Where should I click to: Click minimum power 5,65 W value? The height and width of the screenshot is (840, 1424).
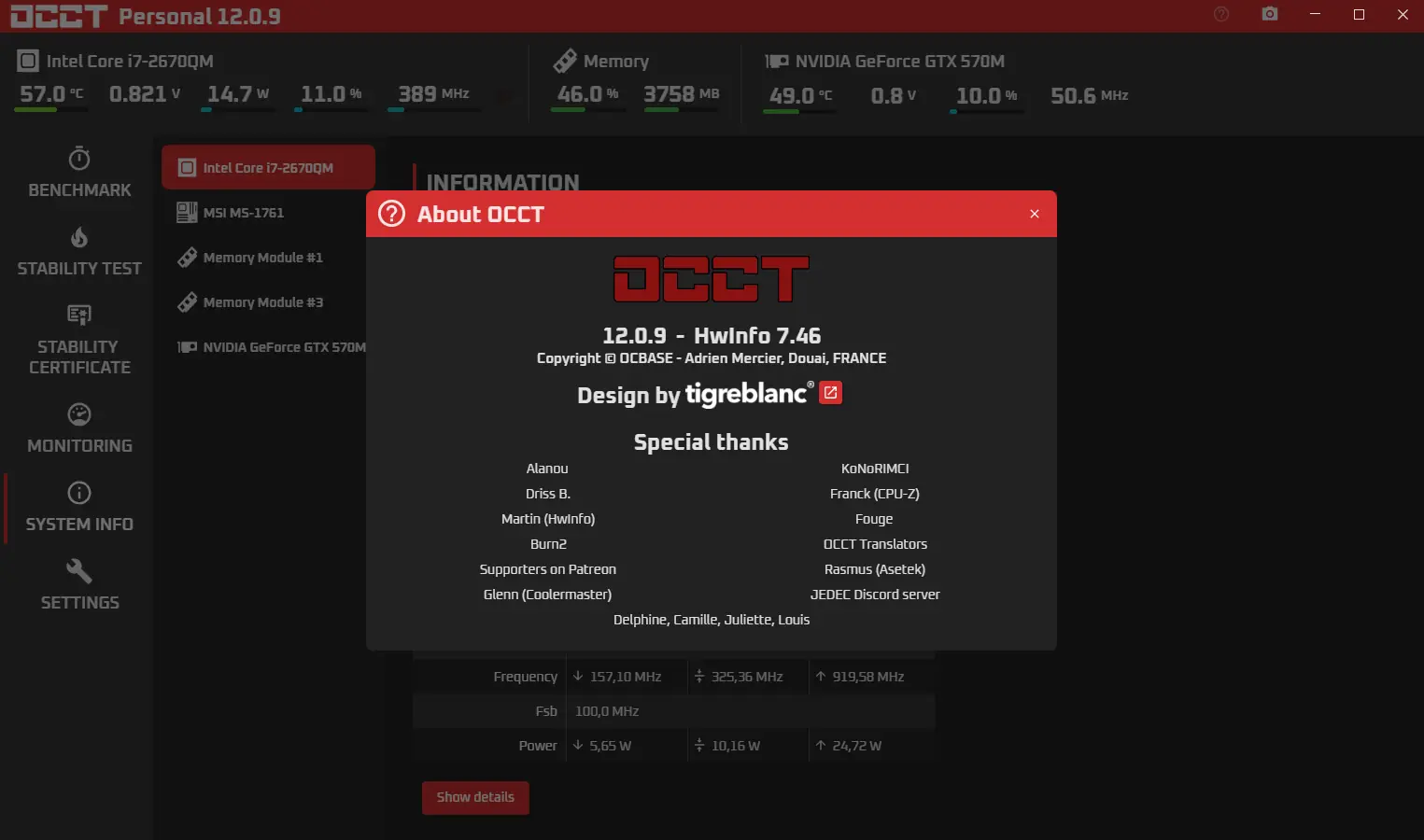coord(611,746)
